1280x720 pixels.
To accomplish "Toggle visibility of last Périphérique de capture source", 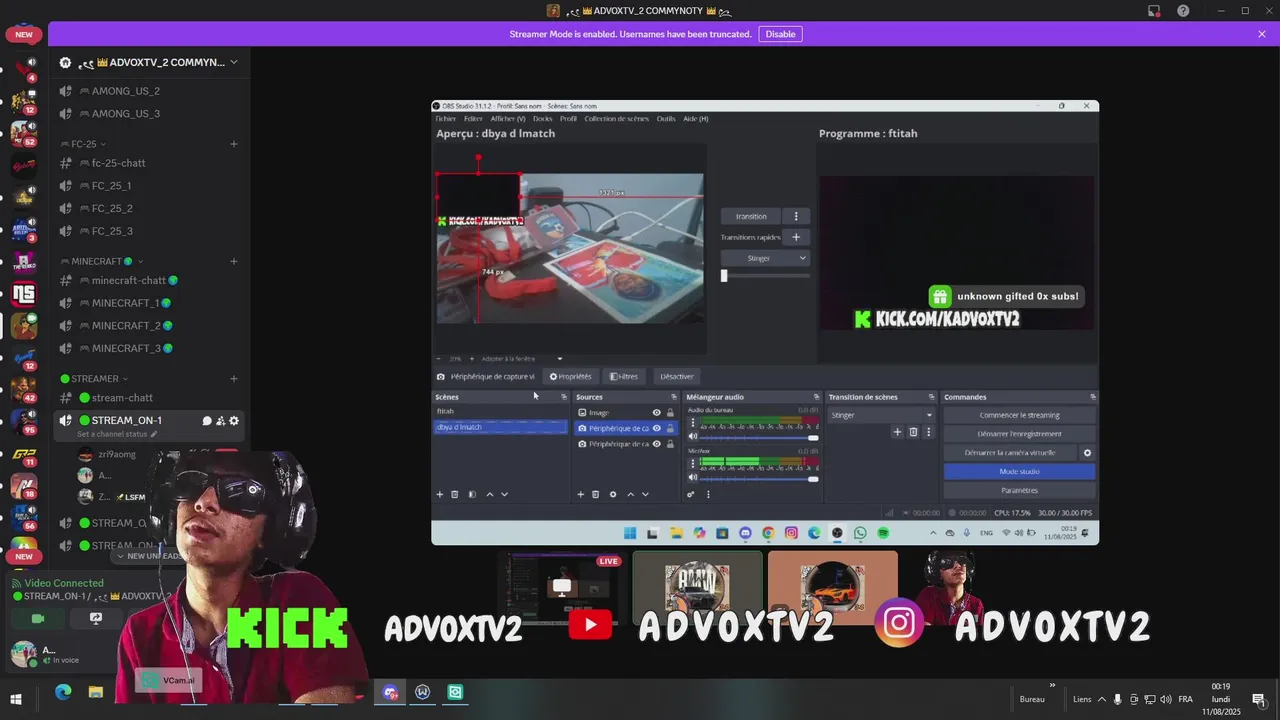I will [656, 444].
